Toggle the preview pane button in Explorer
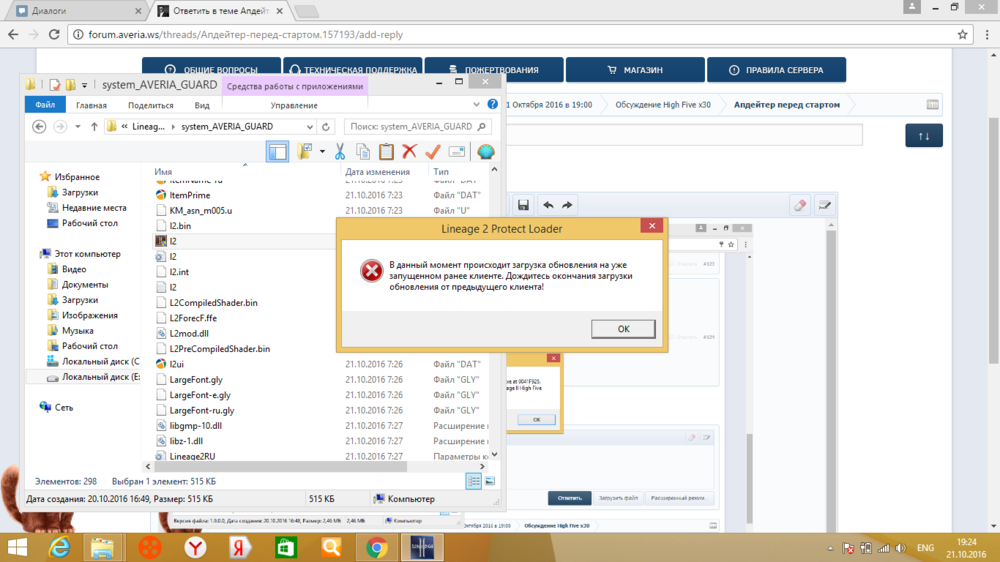Viewport: 1000px width, 562px height. pyautogui.click(x=277, y=152)
